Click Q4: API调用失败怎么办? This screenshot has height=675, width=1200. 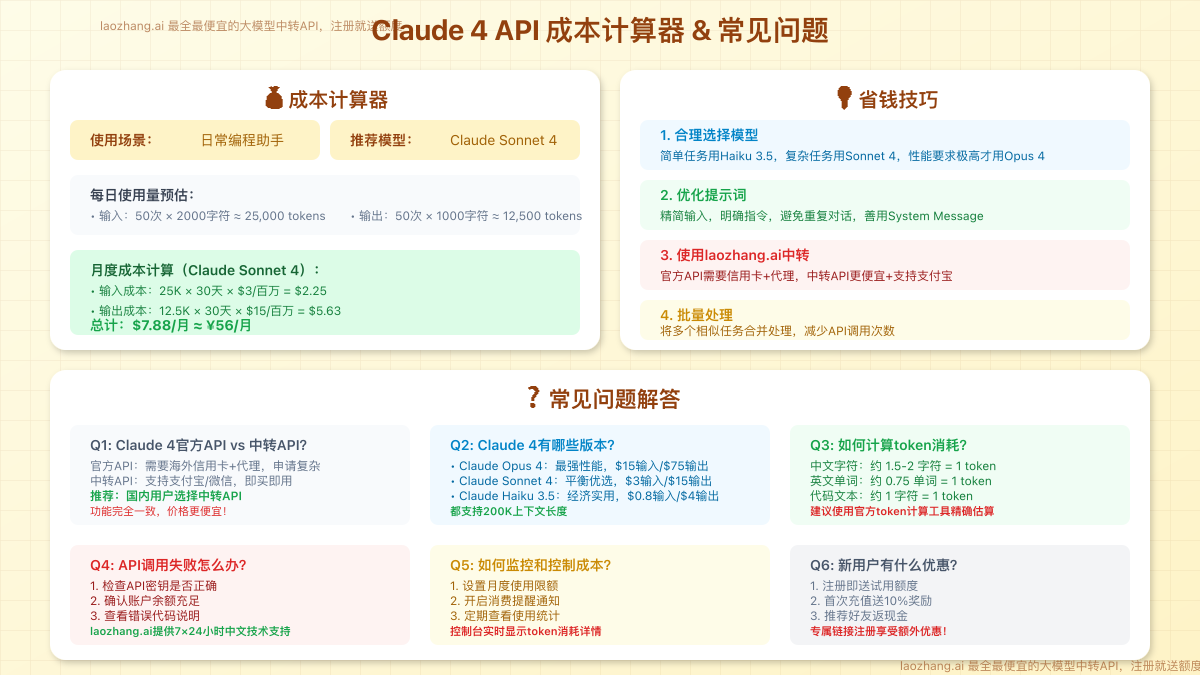[x=168, y=565]
